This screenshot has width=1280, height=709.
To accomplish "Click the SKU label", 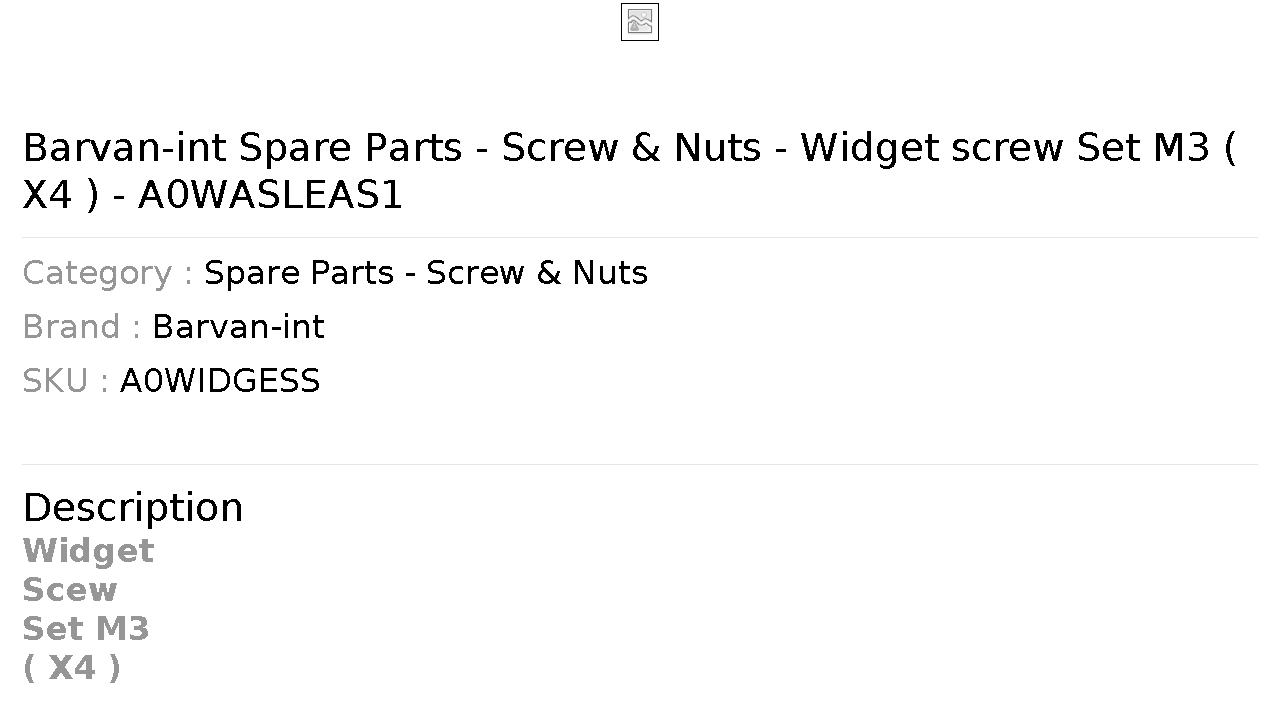I will point(65,381).
